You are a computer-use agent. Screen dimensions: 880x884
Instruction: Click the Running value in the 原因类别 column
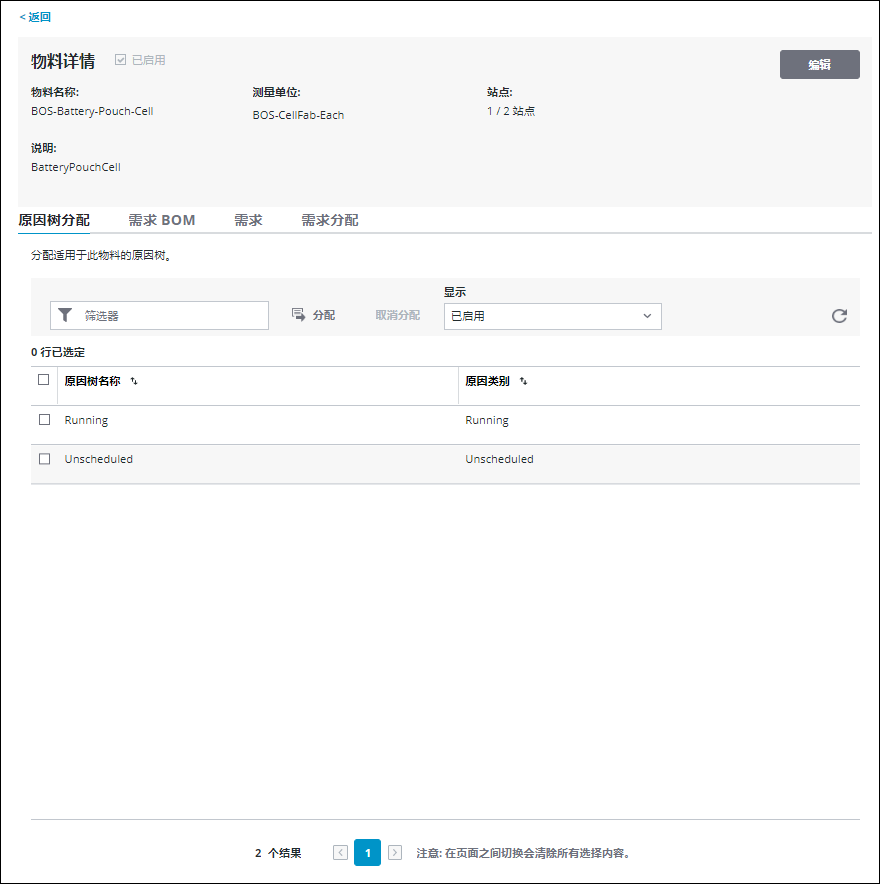pos(487,420)
